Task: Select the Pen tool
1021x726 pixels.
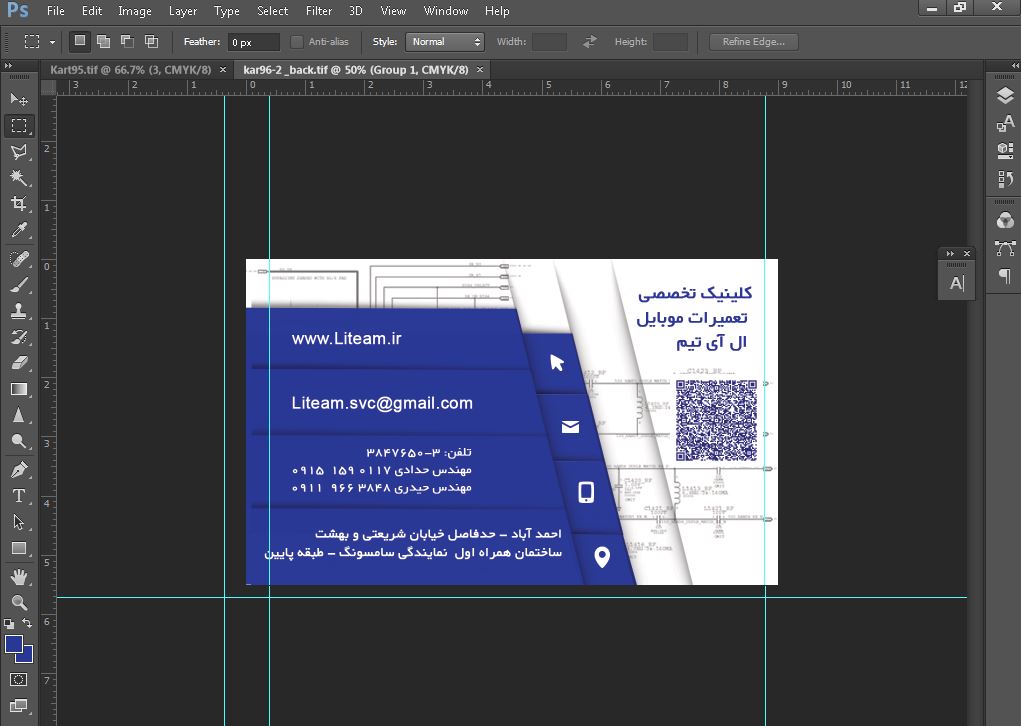Action: pos(19,470)
